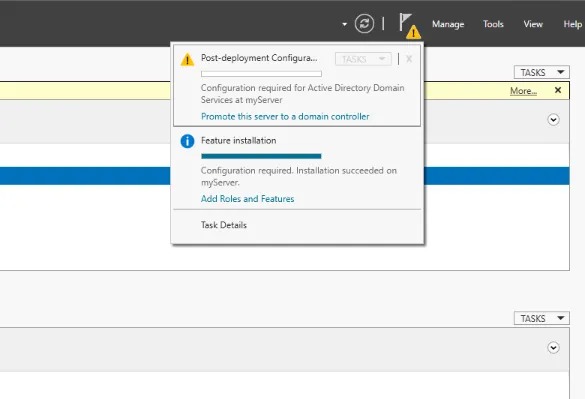
Task: Open the Help menu
Action: pyautogui.click(x=573, y=24)
